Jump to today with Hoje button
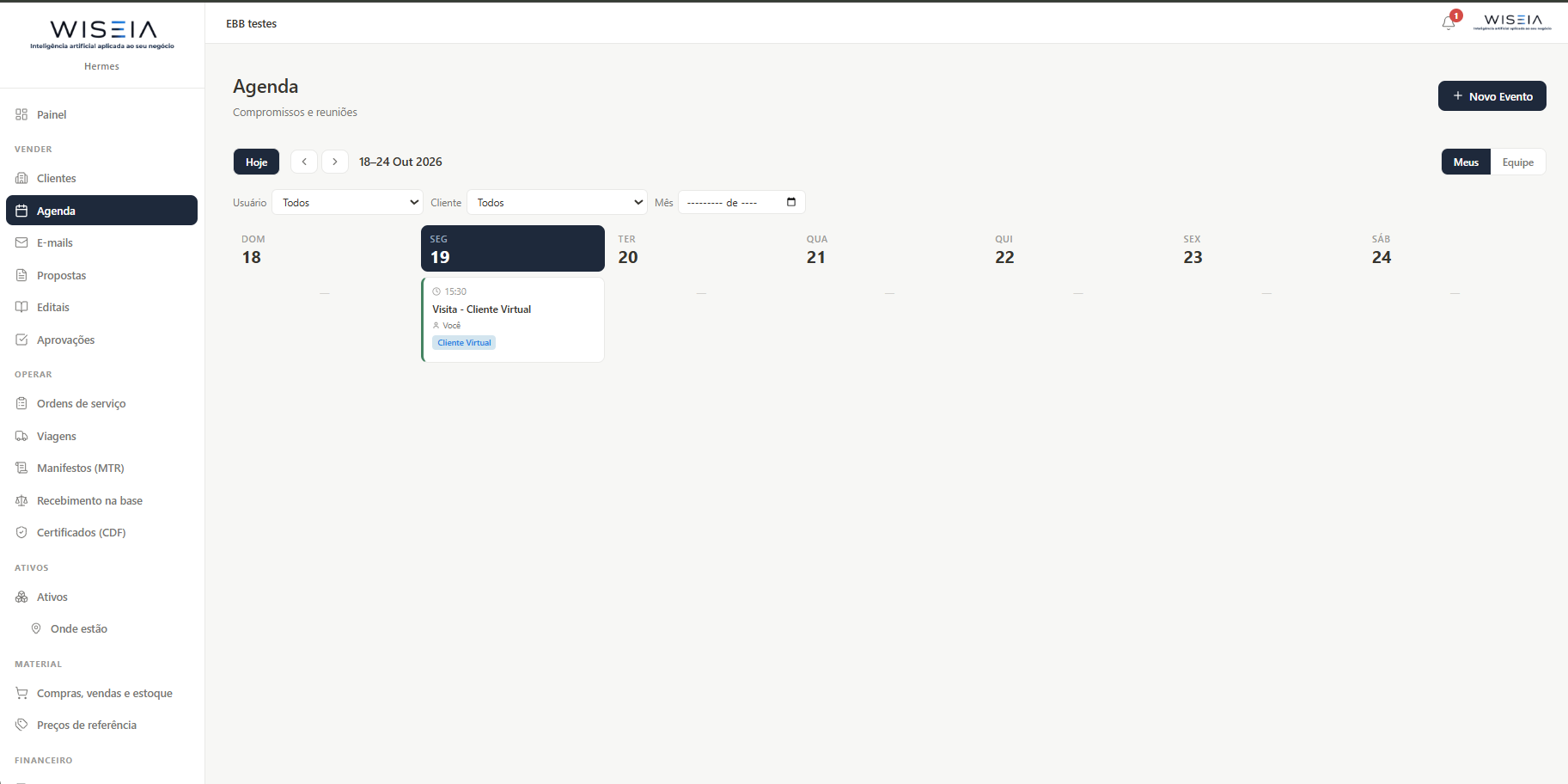Viewport: 1568px width, 784px height. [257, 162]
